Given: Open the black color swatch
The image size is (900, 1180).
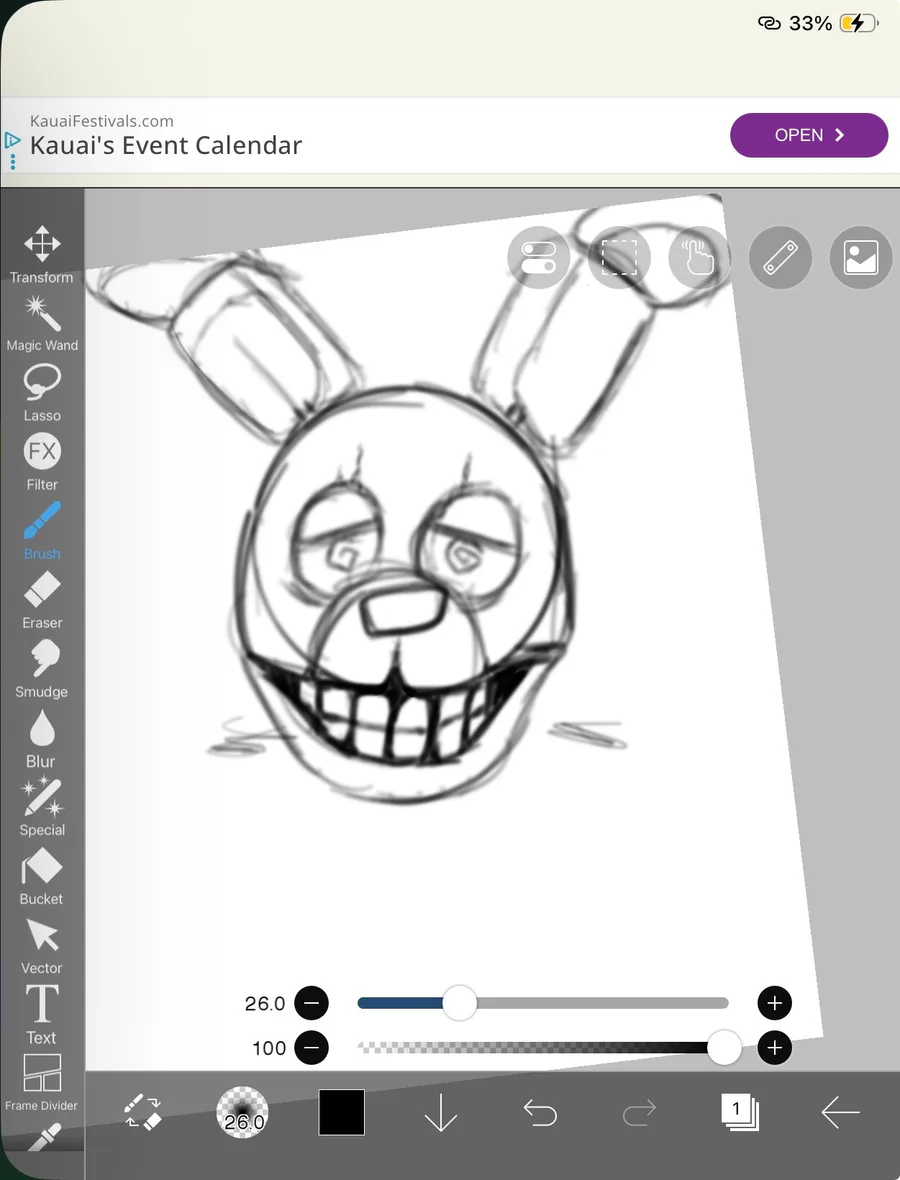Looking at the screenshot, I should tap(342, 1112).
